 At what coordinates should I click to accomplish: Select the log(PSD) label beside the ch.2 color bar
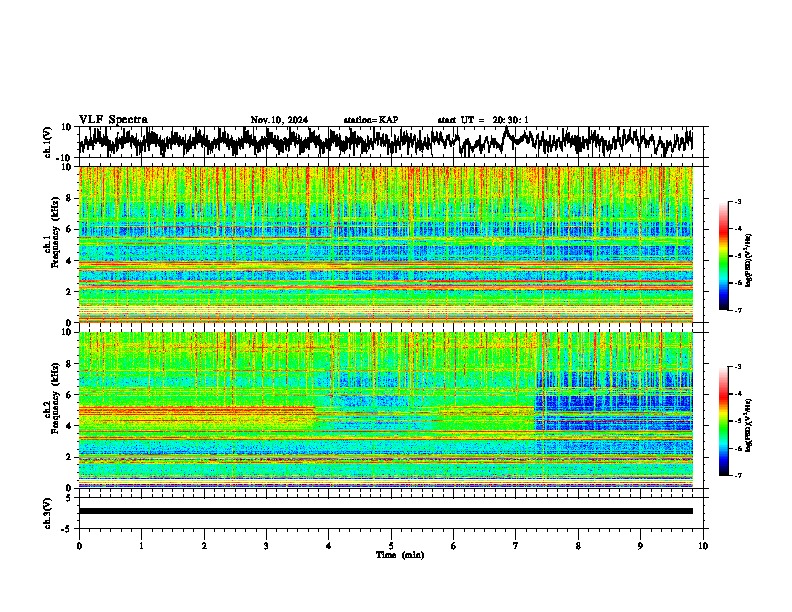[749, 425]
